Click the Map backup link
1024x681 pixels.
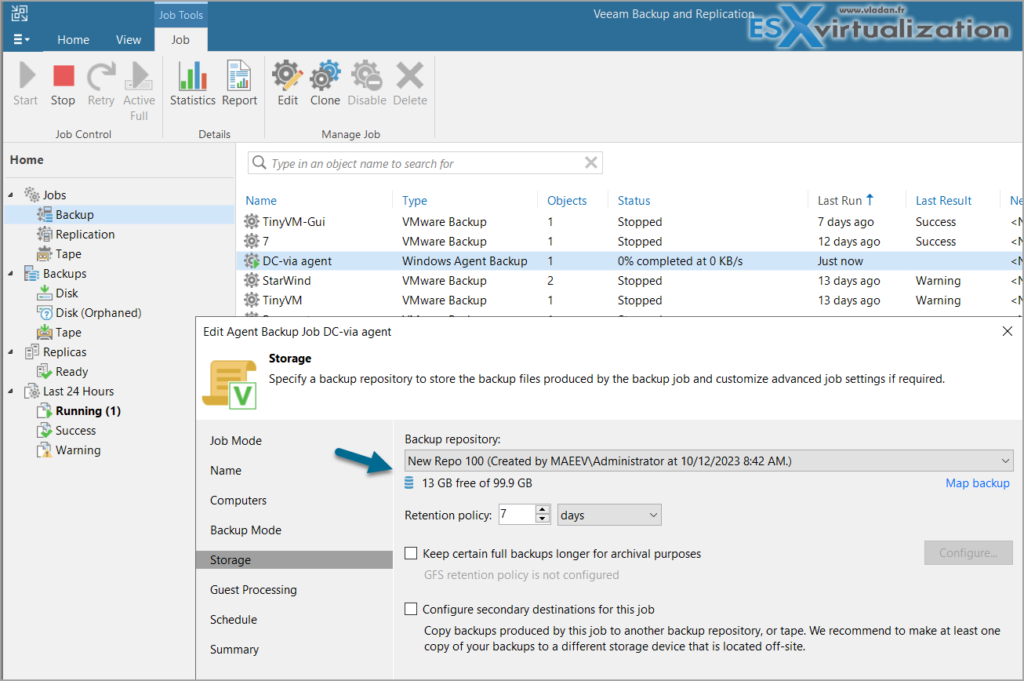pyautogui.click(x=977, y=483)
